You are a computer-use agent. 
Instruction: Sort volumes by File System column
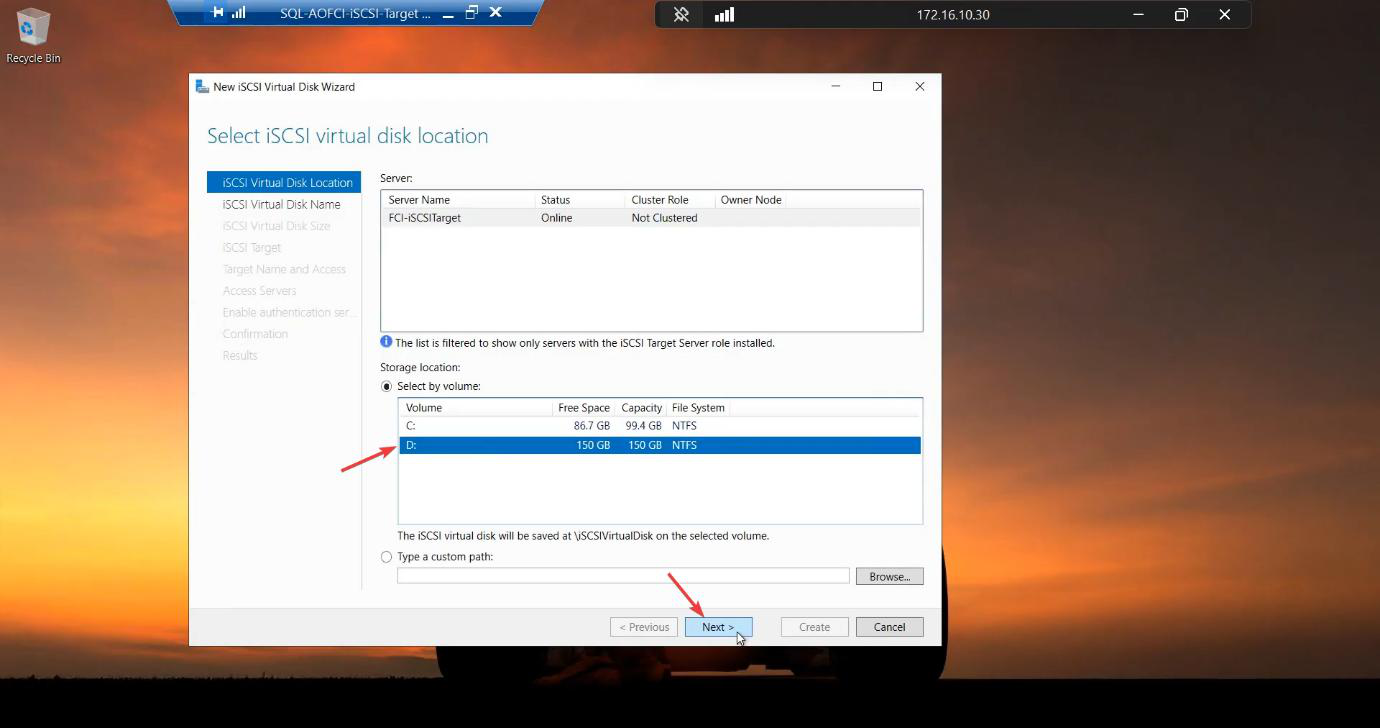pos(698,408)
